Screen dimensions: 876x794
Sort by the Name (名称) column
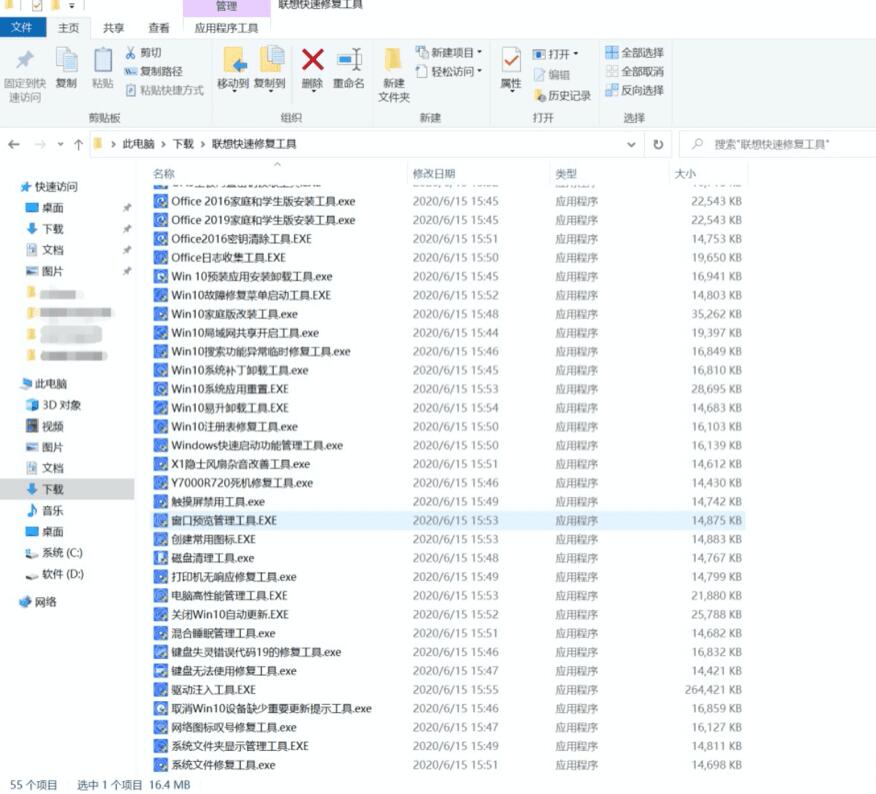(x=164, y=173)
